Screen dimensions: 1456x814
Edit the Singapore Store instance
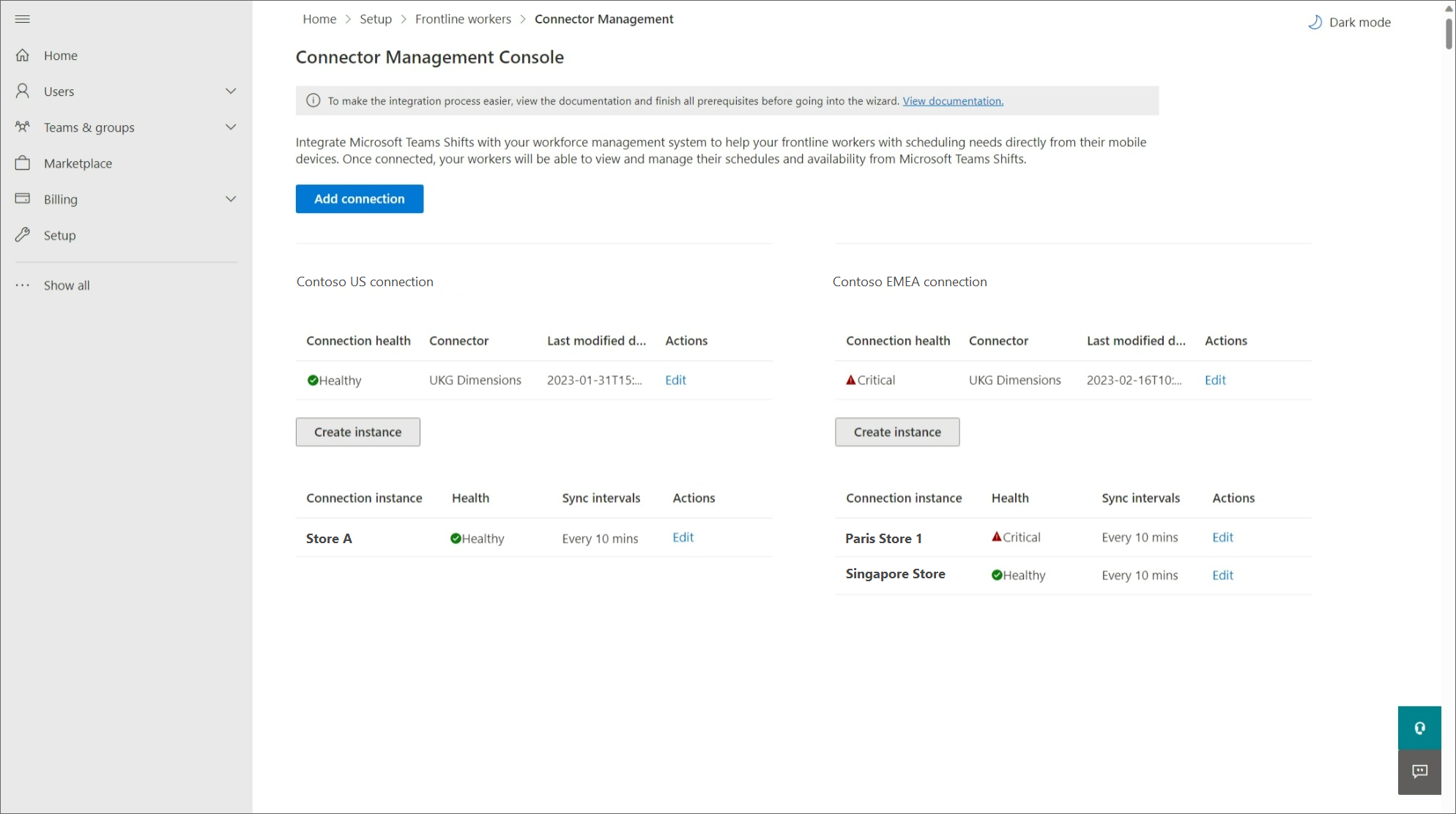[x=1222, y=575]
